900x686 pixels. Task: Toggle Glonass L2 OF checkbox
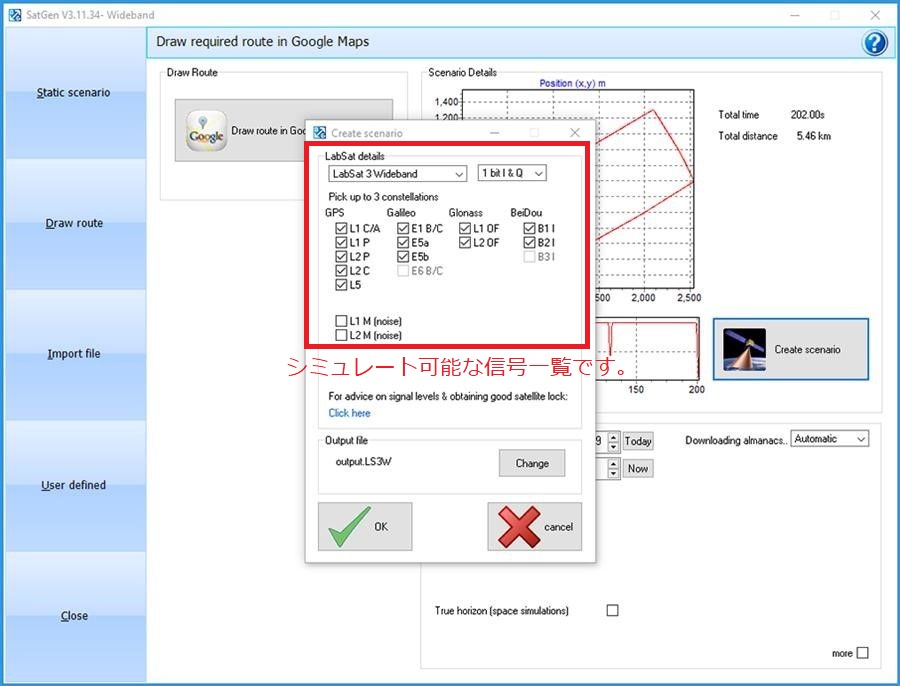(465, 242)
